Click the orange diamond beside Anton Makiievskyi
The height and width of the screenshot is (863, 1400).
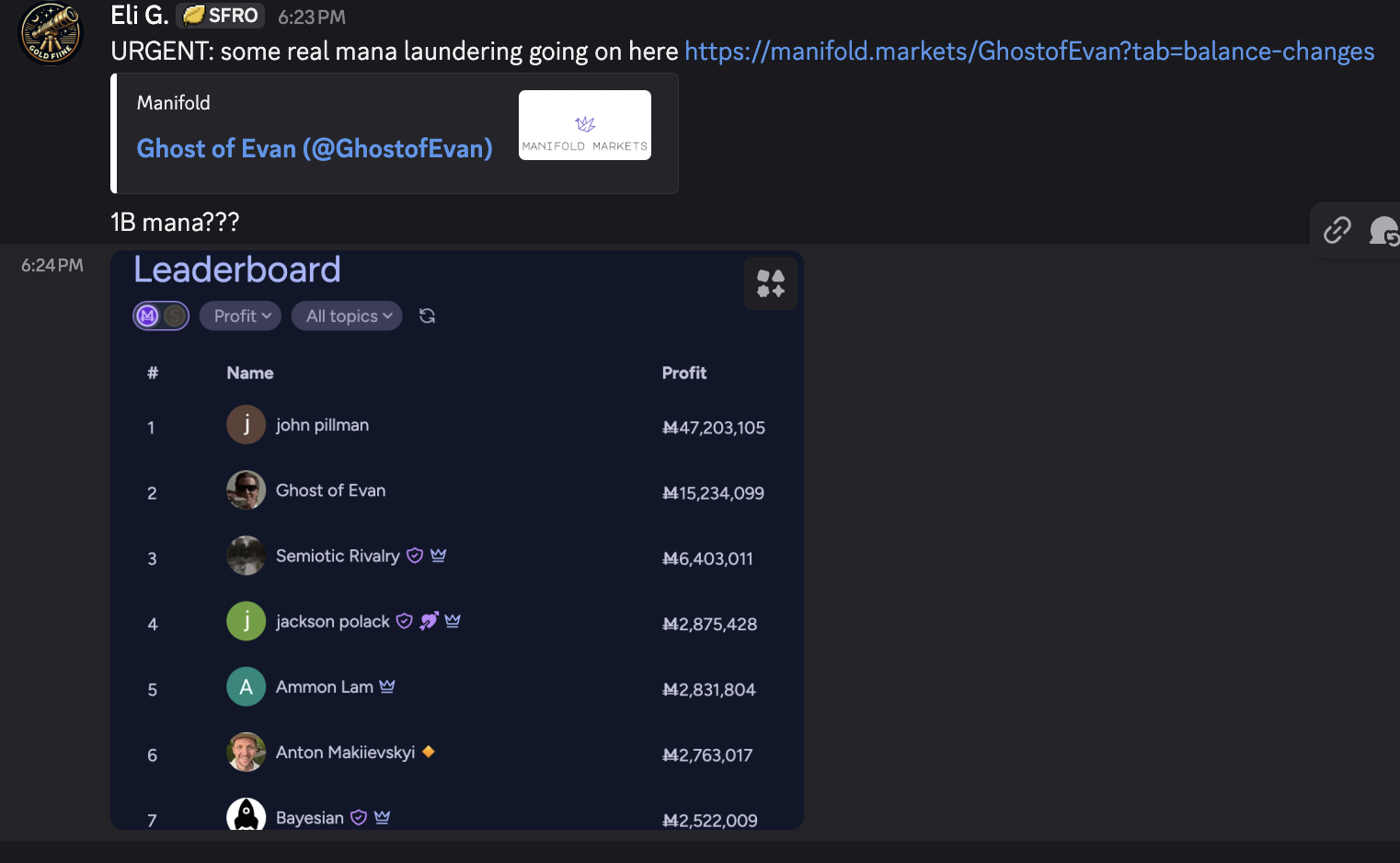(x=429, y=752)
